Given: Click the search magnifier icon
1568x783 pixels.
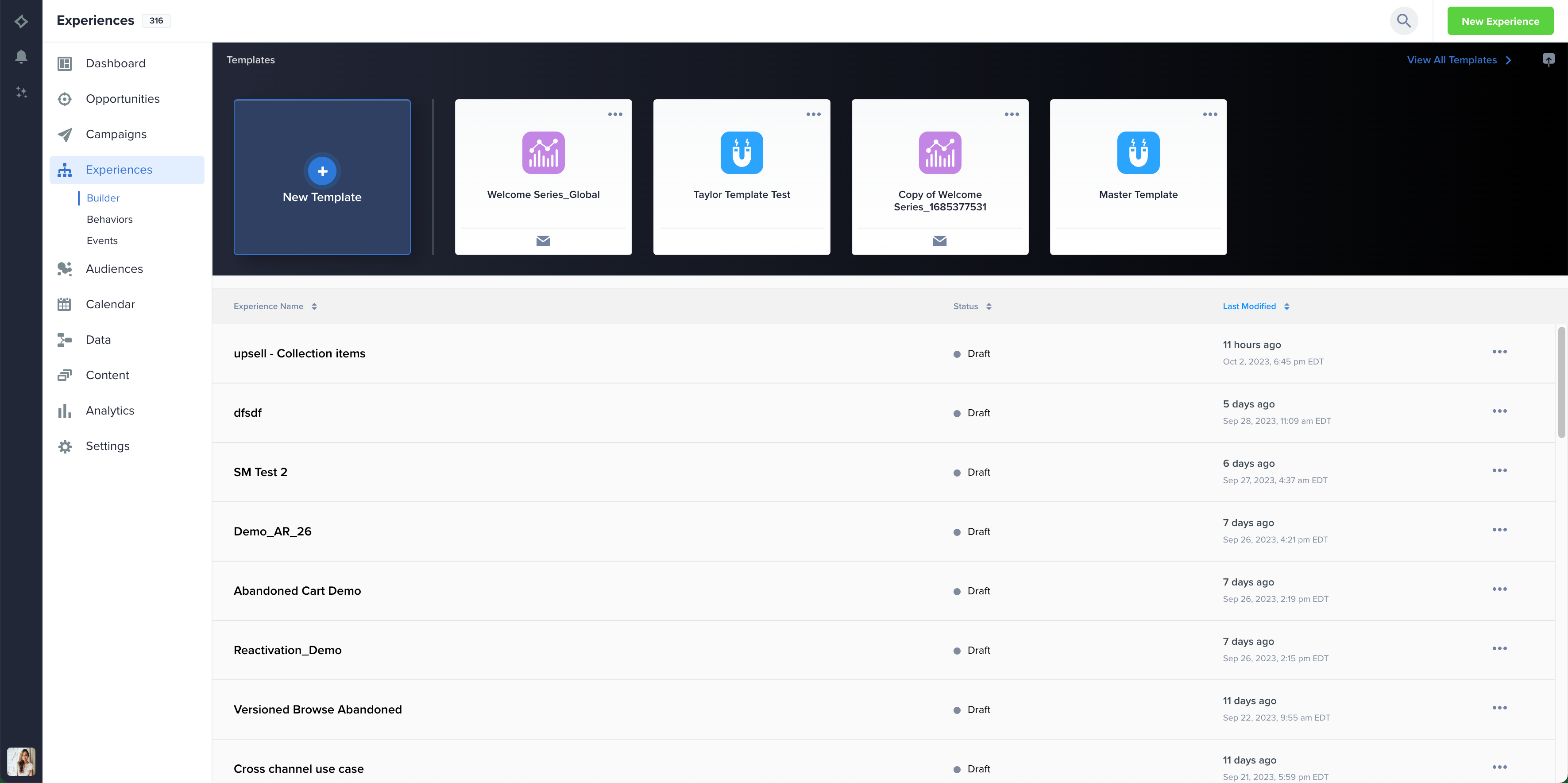Looking at the screenshot, I should (1404, 21).
